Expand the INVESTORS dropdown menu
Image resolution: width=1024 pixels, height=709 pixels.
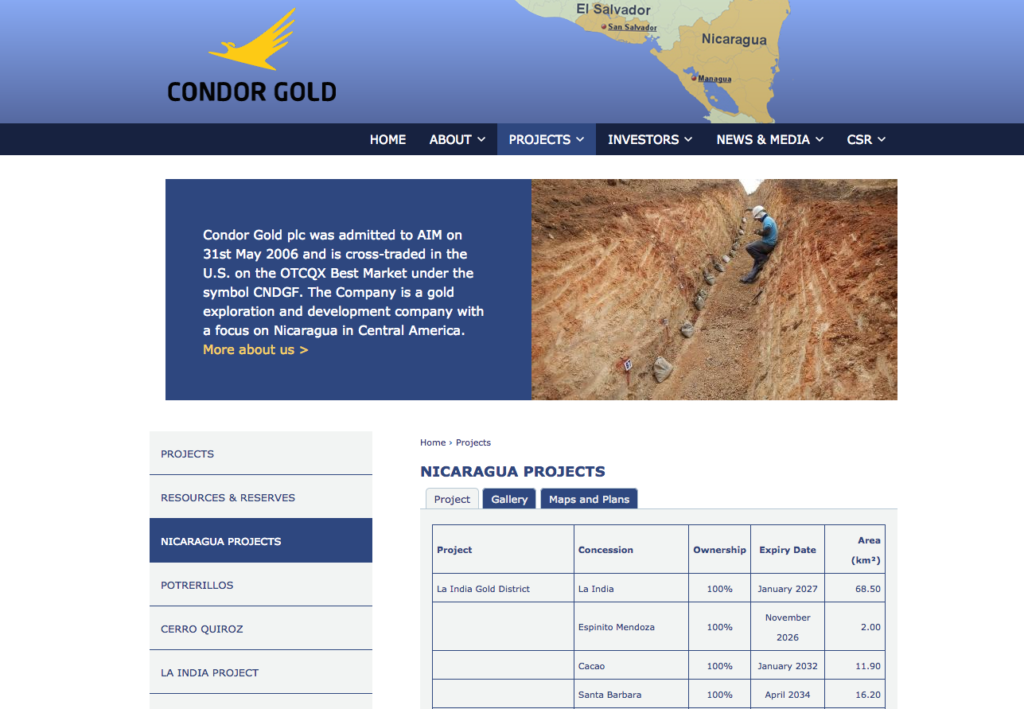click(650, 140)
